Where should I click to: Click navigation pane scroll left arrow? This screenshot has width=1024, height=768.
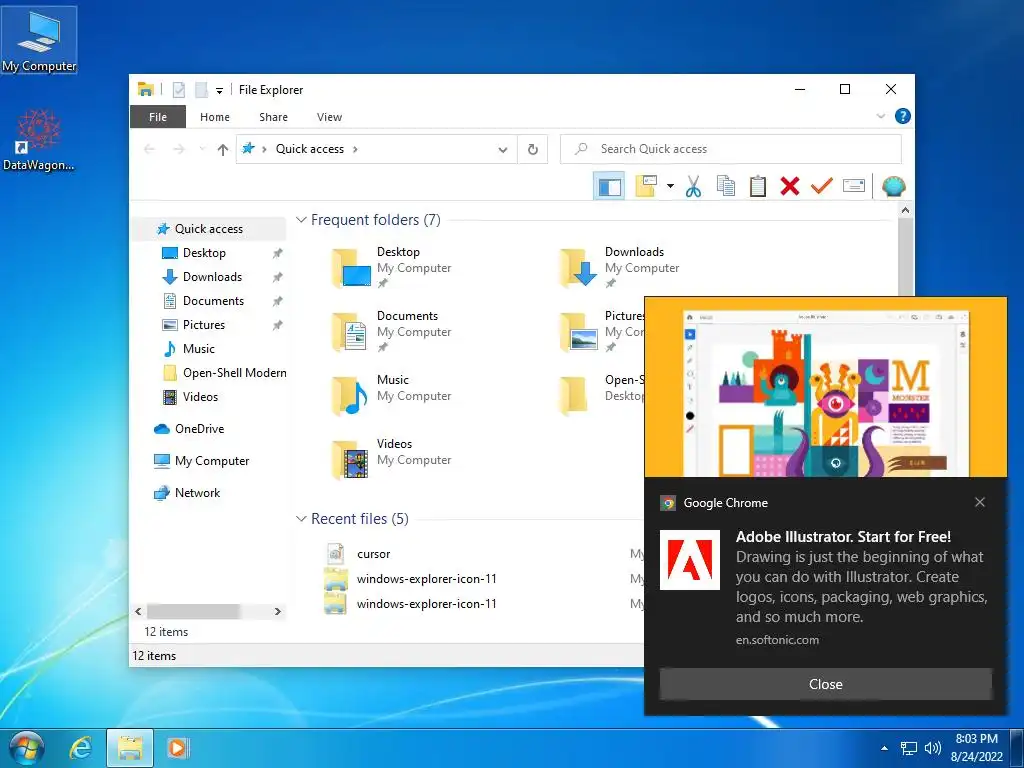click(x=138, y=612)
